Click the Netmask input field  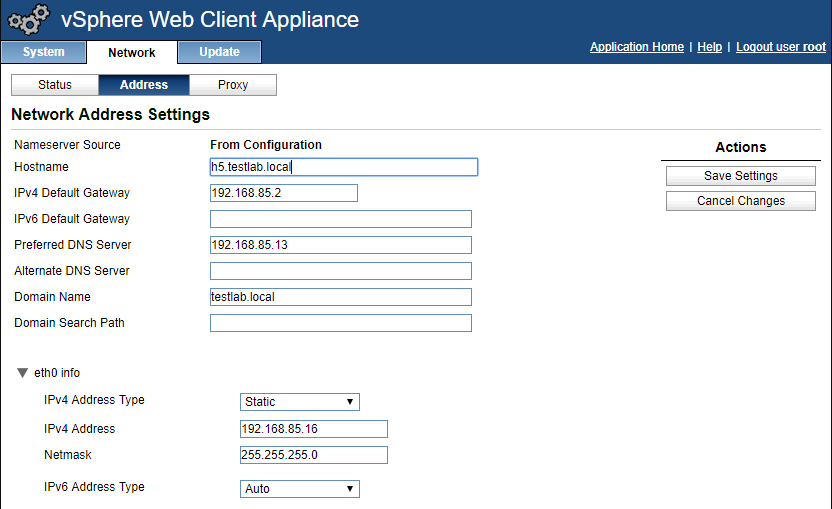point(314,455)
